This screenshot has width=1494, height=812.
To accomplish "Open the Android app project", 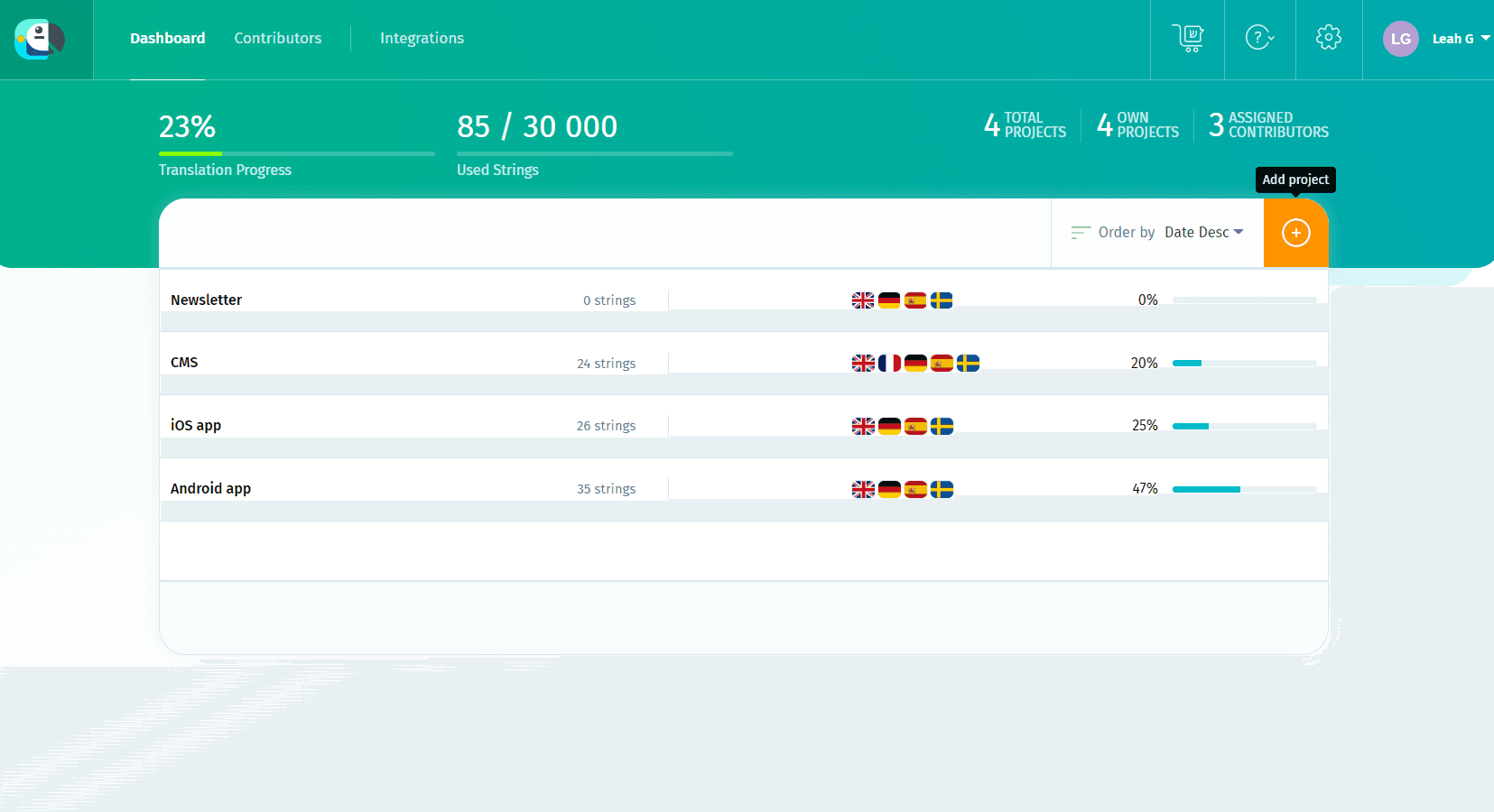I will tap(210, 488).
